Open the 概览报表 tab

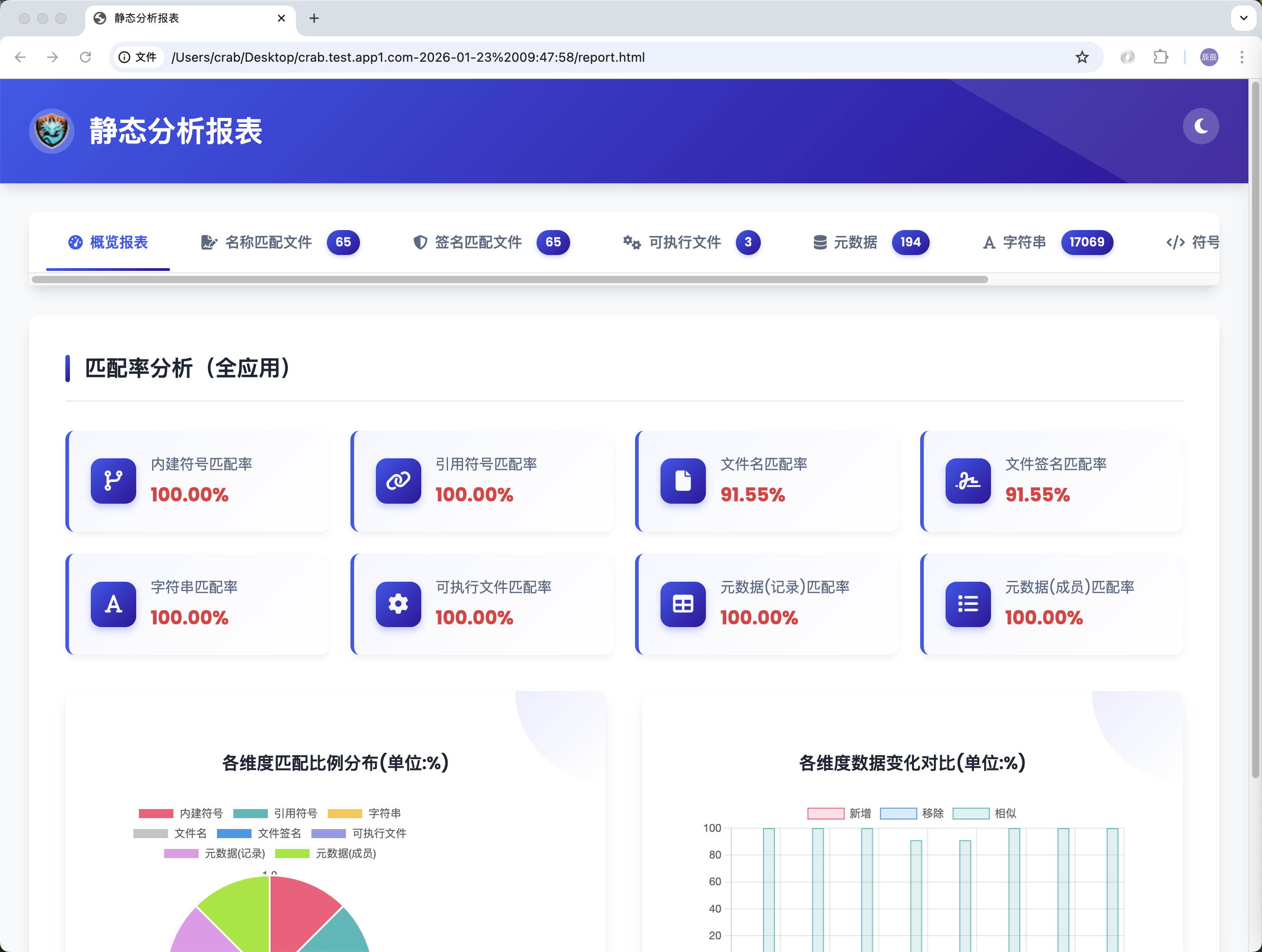(x=108, y=242)
